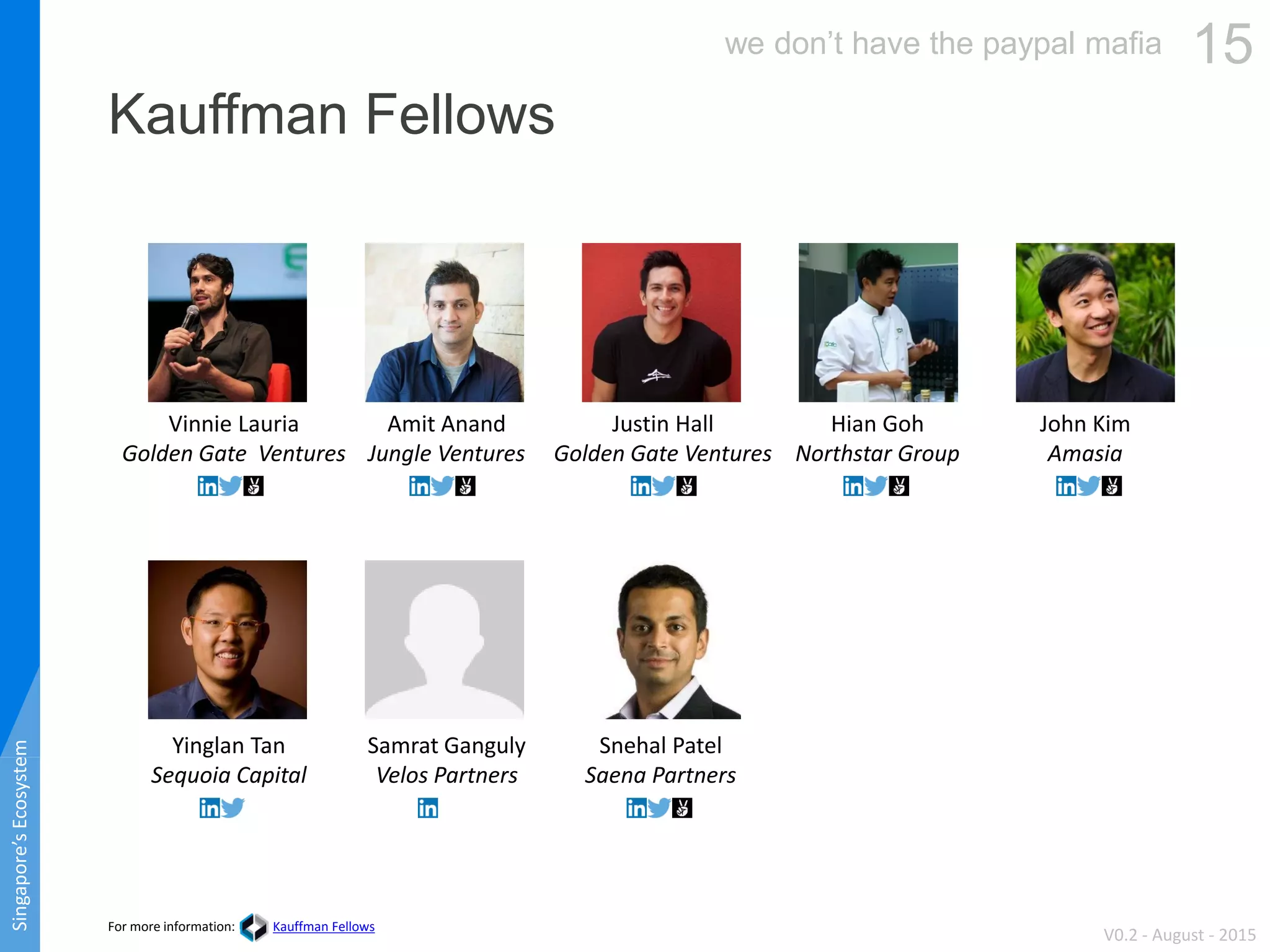Image resolution: width=1270 pixels, height=952 pixels.
Task: Click John Kim's Twitter icon
Action: (1088, 486)
